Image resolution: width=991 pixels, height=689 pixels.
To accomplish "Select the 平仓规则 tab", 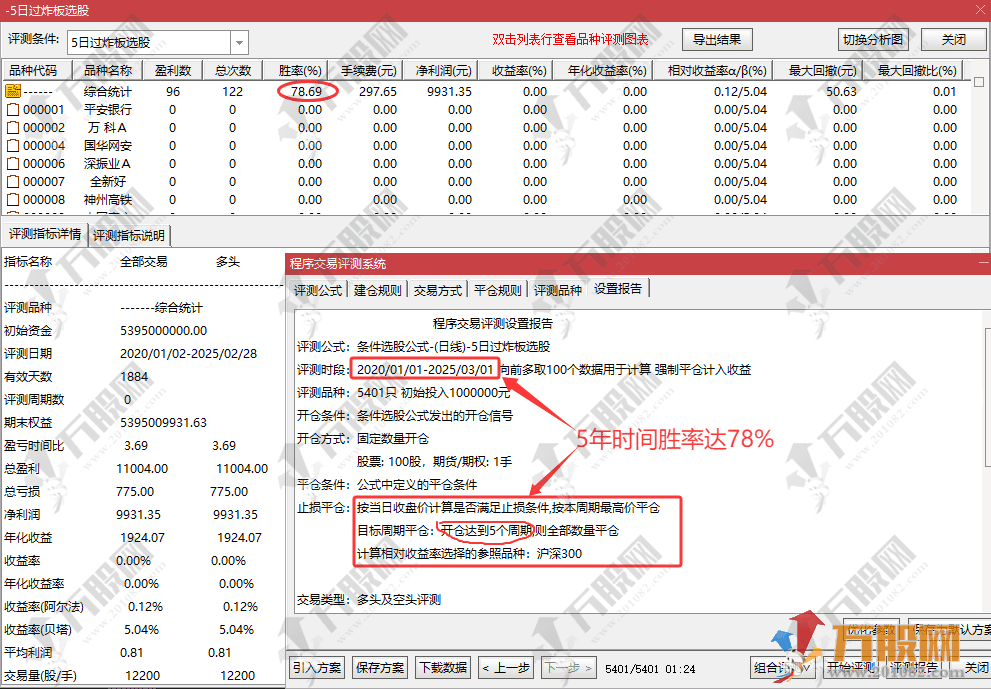I will coord(497,290).
